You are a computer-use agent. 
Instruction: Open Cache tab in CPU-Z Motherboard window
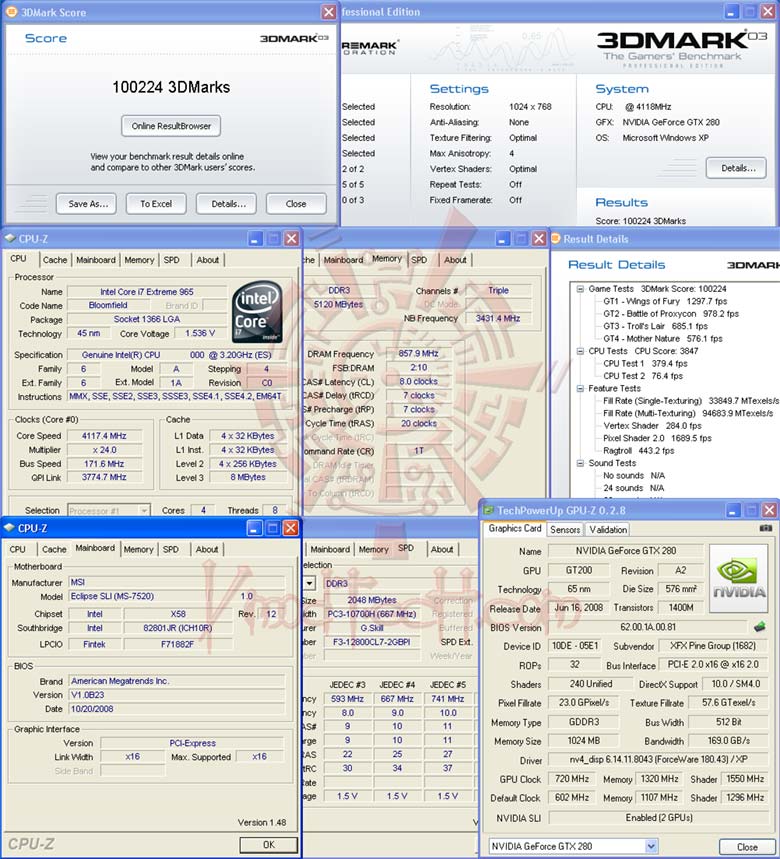54,549
